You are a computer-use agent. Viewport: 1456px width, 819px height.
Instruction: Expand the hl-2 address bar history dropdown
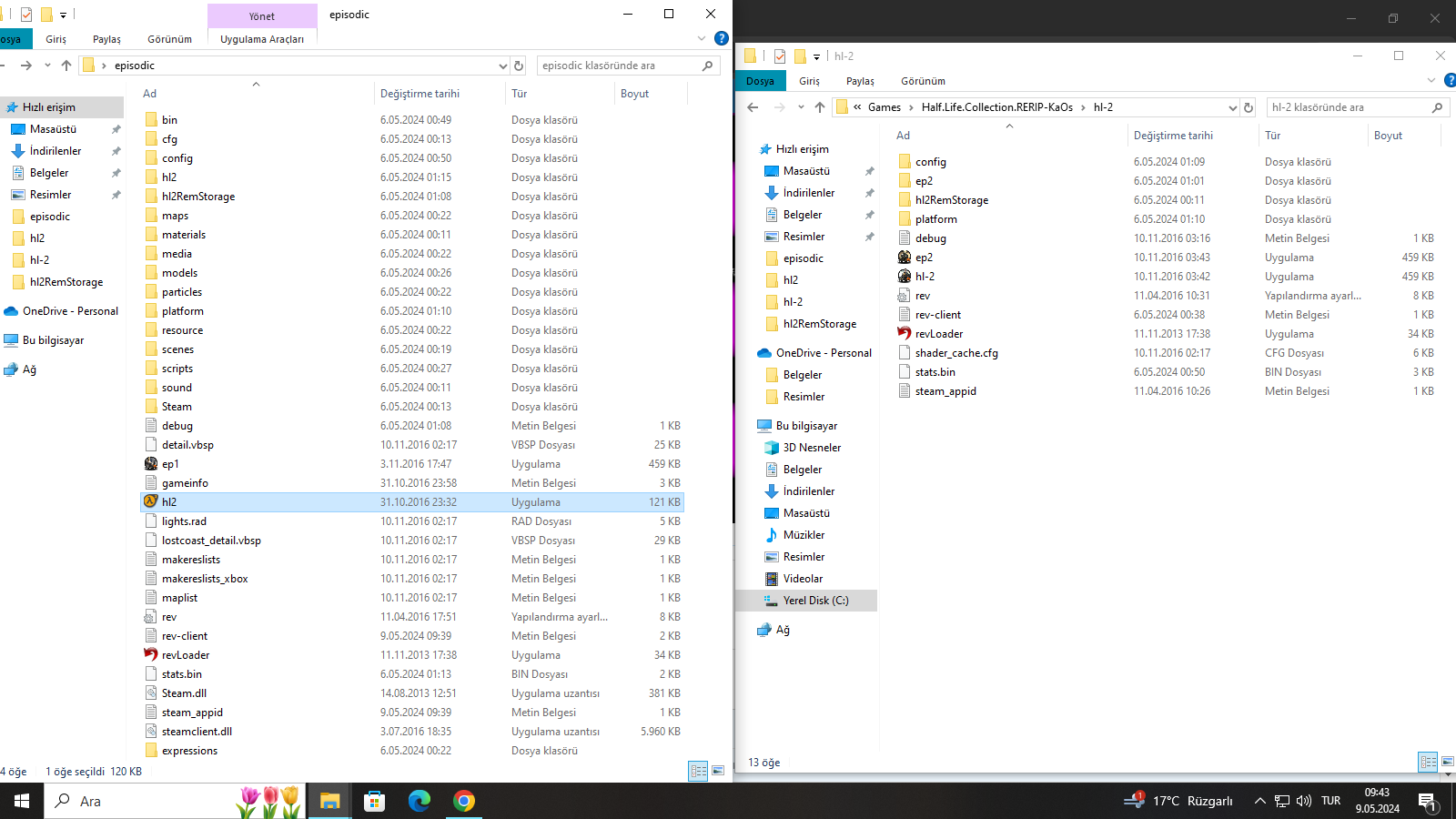click(1233, 107)
